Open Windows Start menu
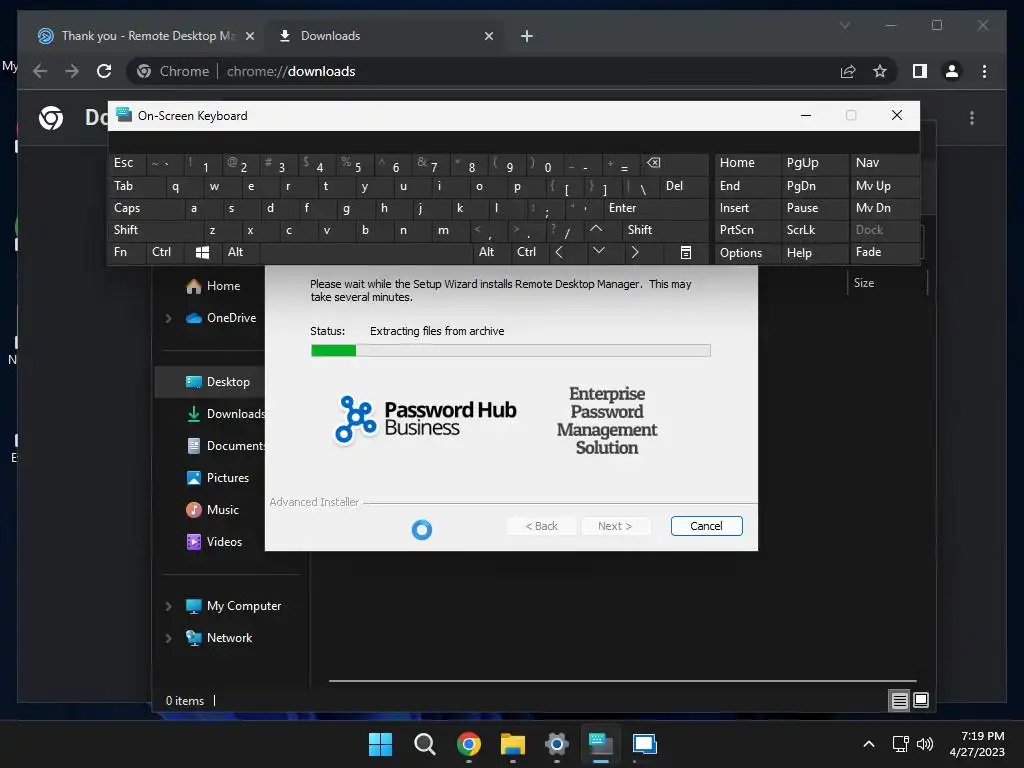 (380, 744)
